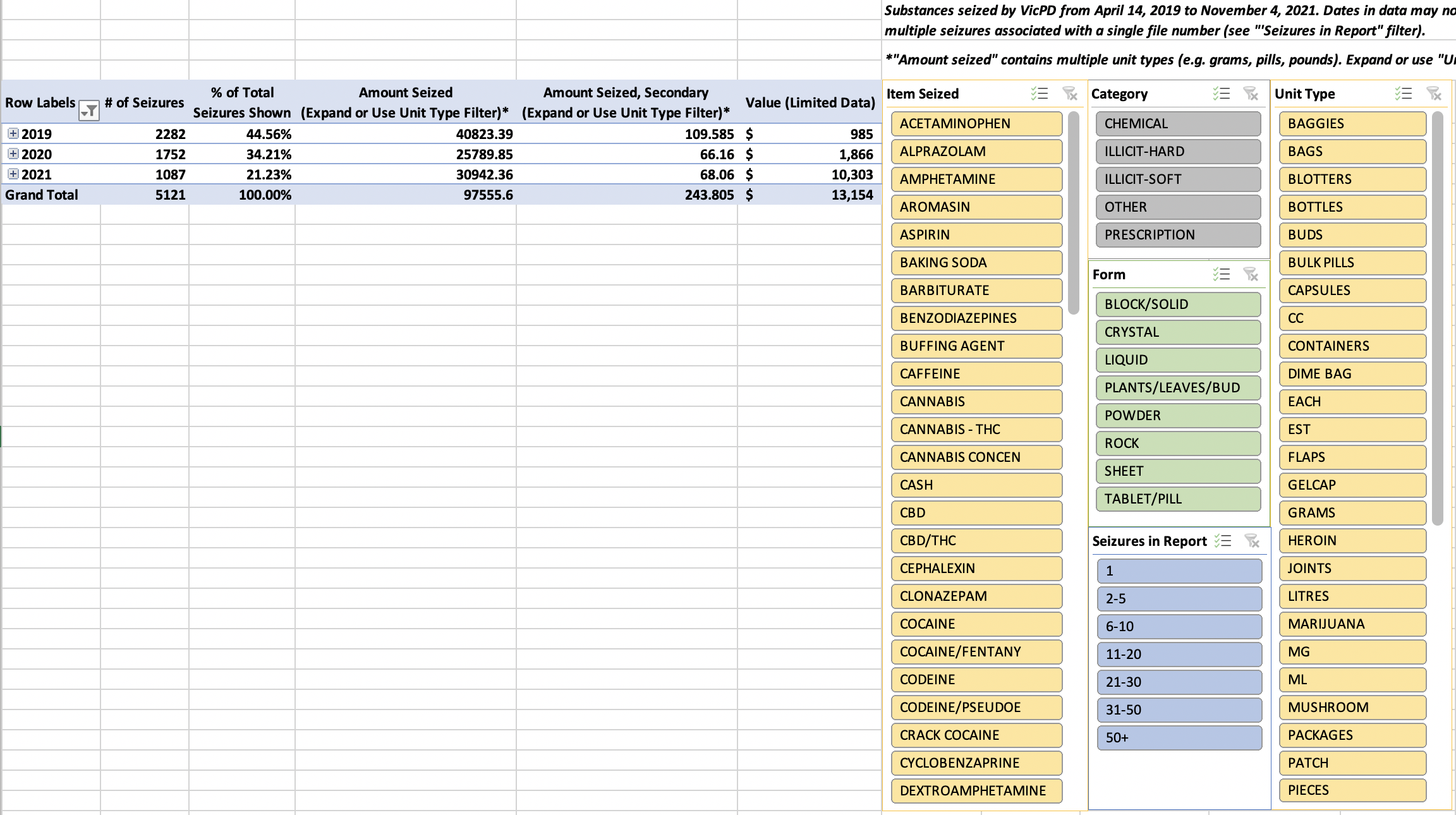Expand the 2021 row group
Viewport: 1456px width, 815px height.
click(13, 174)
